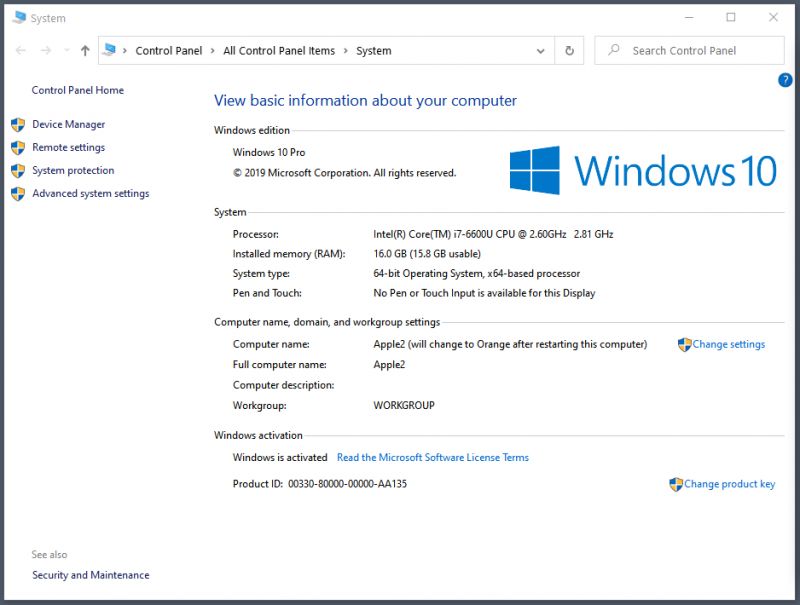The height and width of the screenshot is (605, 800).
Task: Navigate to Control Panel breadcrumb
Action: (x=168, y=51)
